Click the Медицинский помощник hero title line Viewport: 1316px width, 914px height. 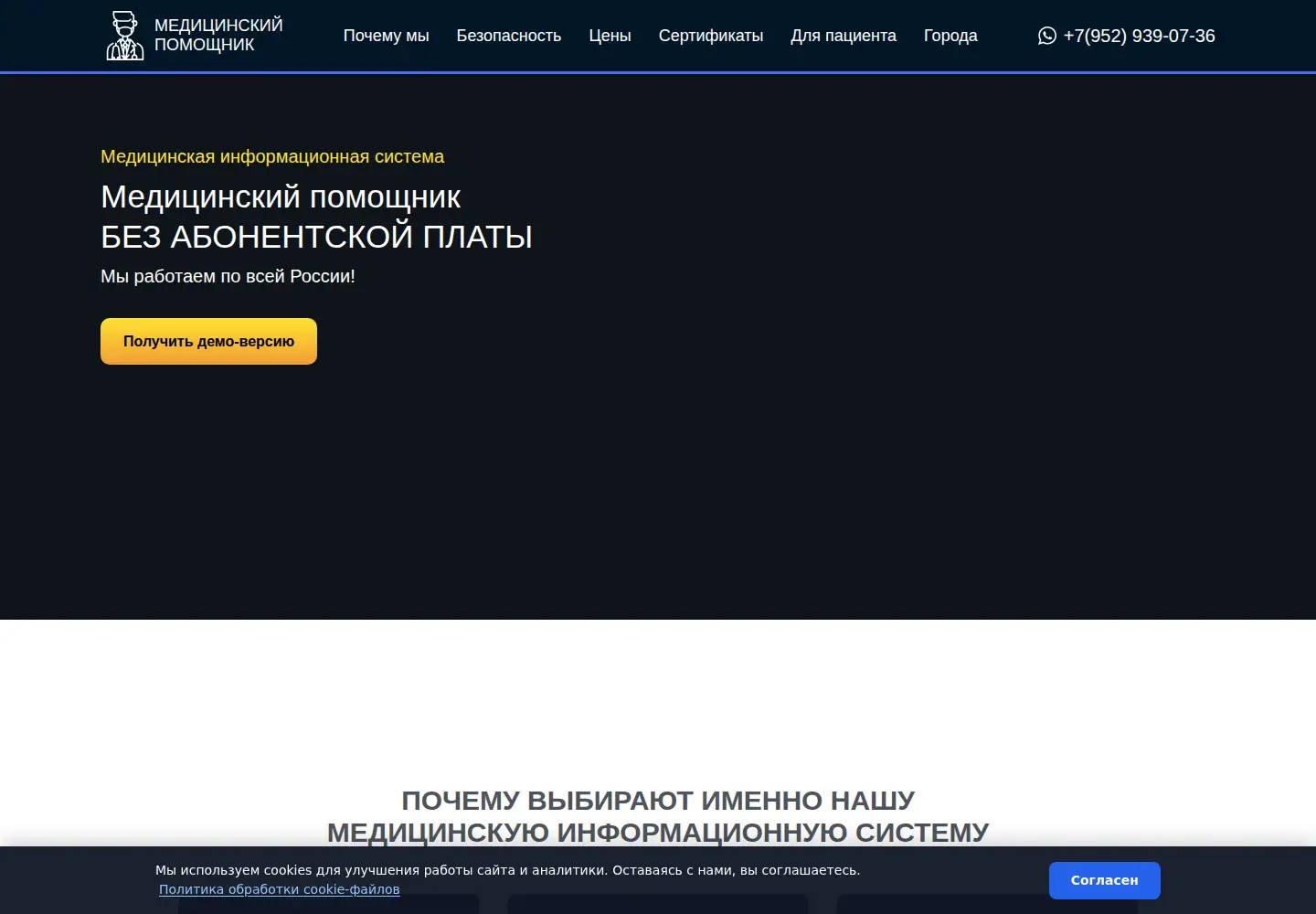coord(281,197)
